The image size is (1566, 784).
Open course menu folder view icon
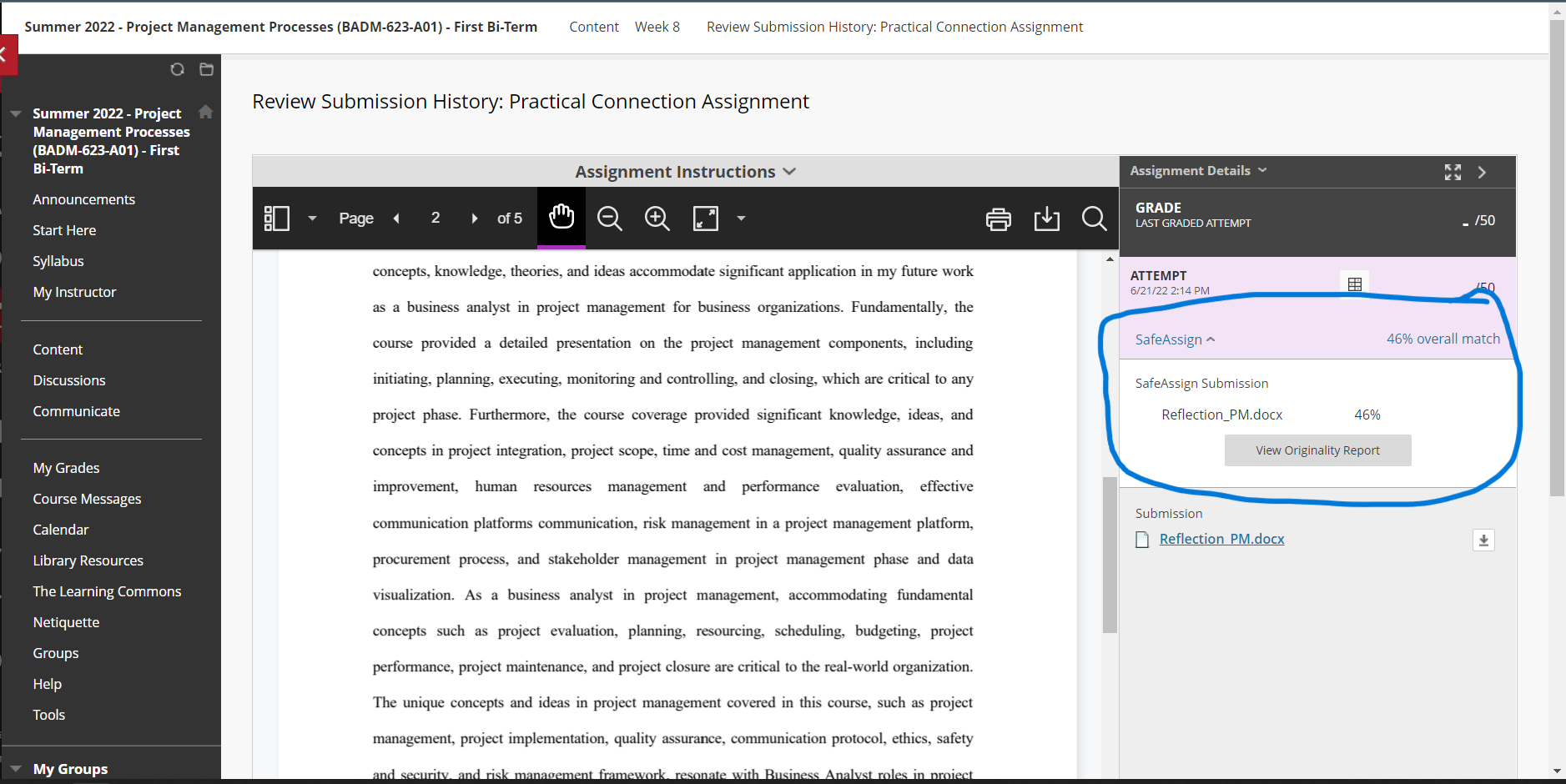pyautogui.click(x=207, y=69)
